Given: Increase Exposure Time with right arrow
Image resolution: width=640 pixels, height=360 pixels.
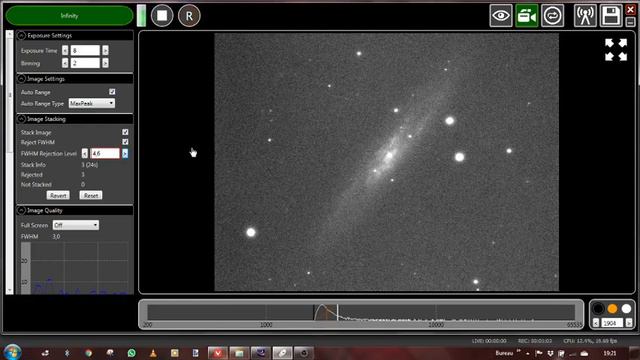Looking at the screenshot, I should pyautogui.click(x=105, y=50).
